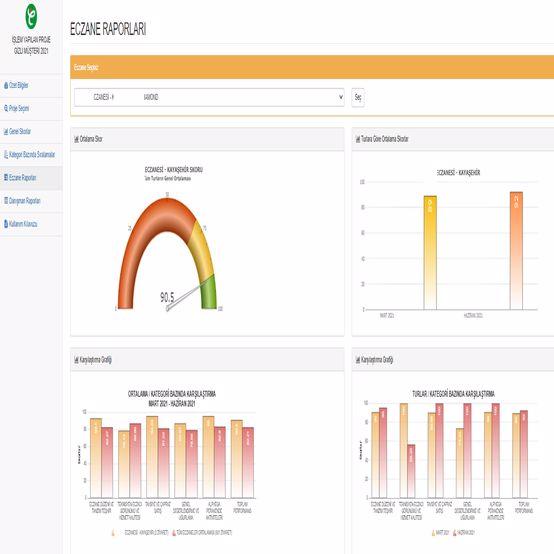Click the Özet Bilgiler sidebar icon
The height and width of the screenshot is (554, 554).
[6, 86]
